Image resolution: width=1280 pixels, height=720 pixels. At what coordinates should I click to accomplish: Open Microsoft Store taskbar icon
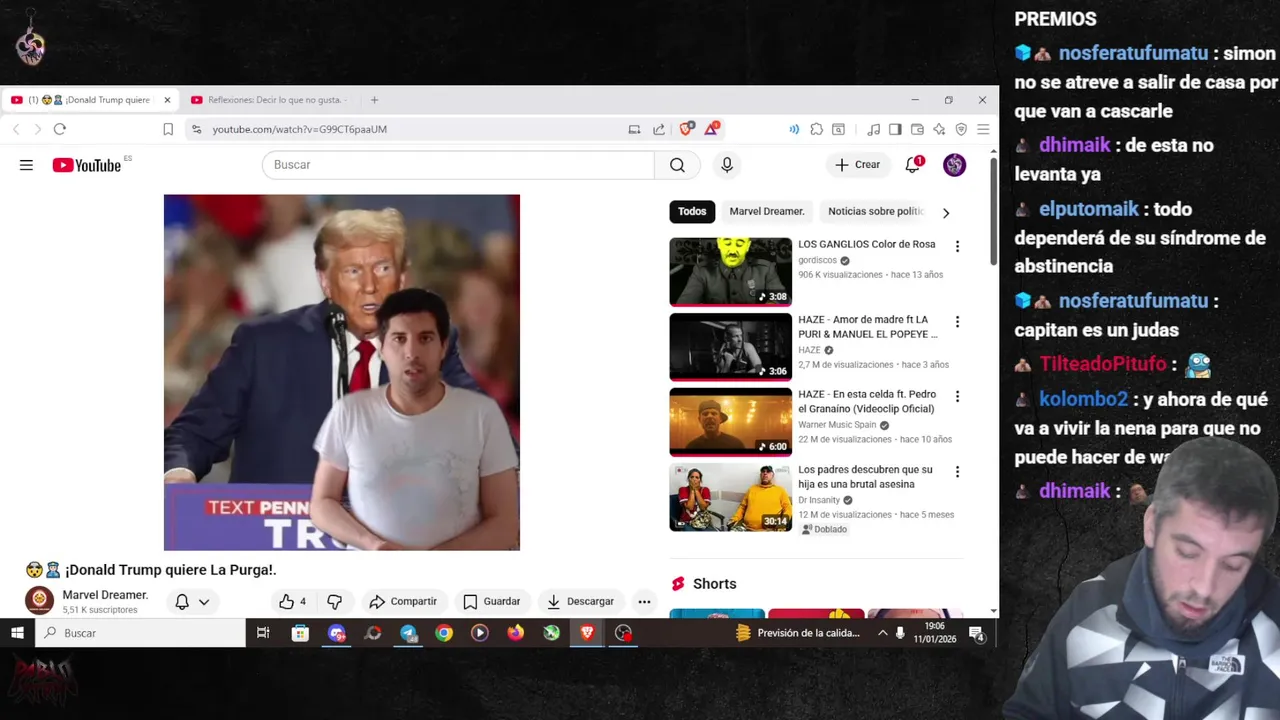click(x=300, y=633)
